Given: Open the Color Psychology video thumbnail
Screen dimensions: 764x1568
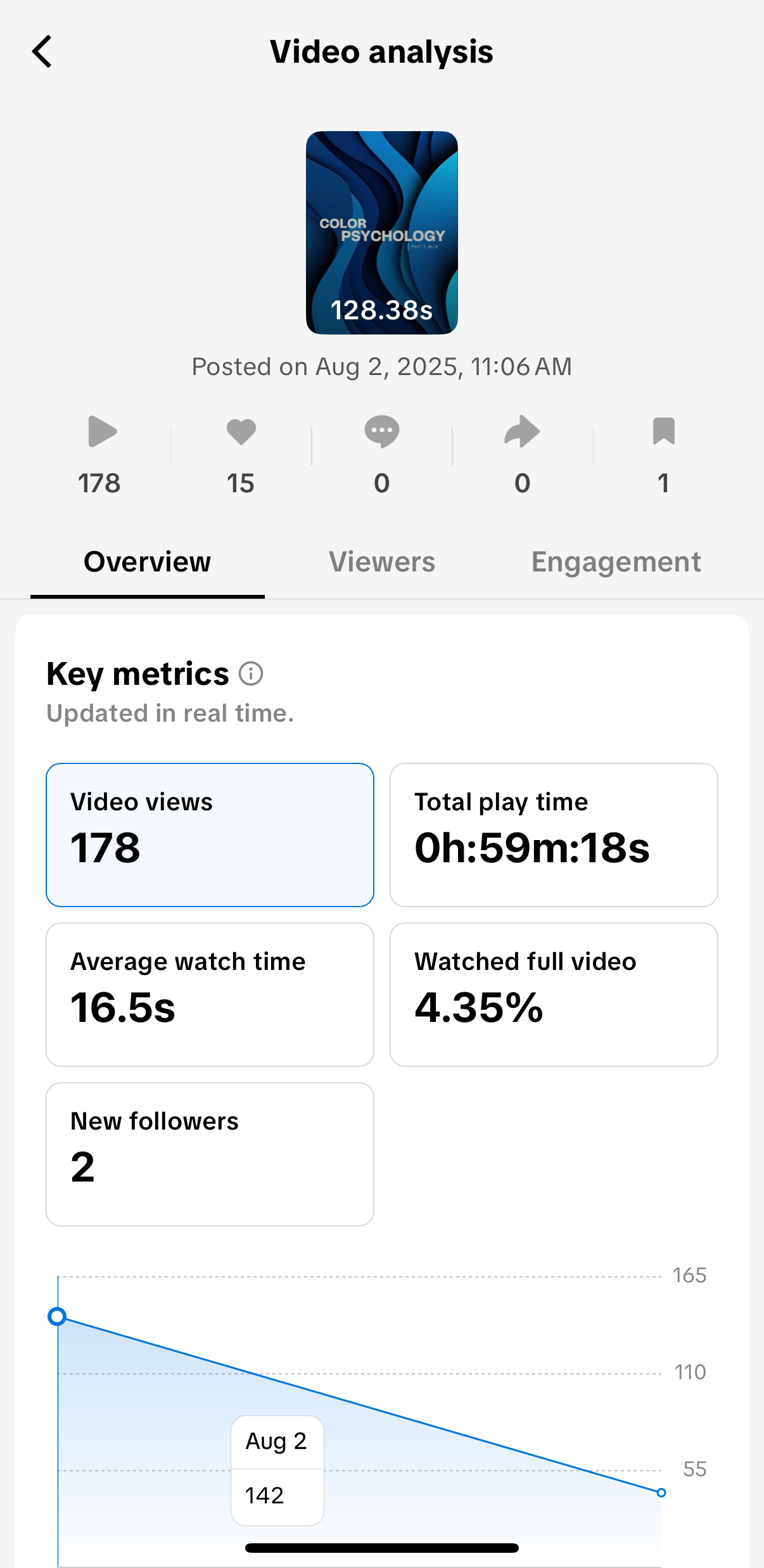Looking at the screenshot, I should (381, 233).
